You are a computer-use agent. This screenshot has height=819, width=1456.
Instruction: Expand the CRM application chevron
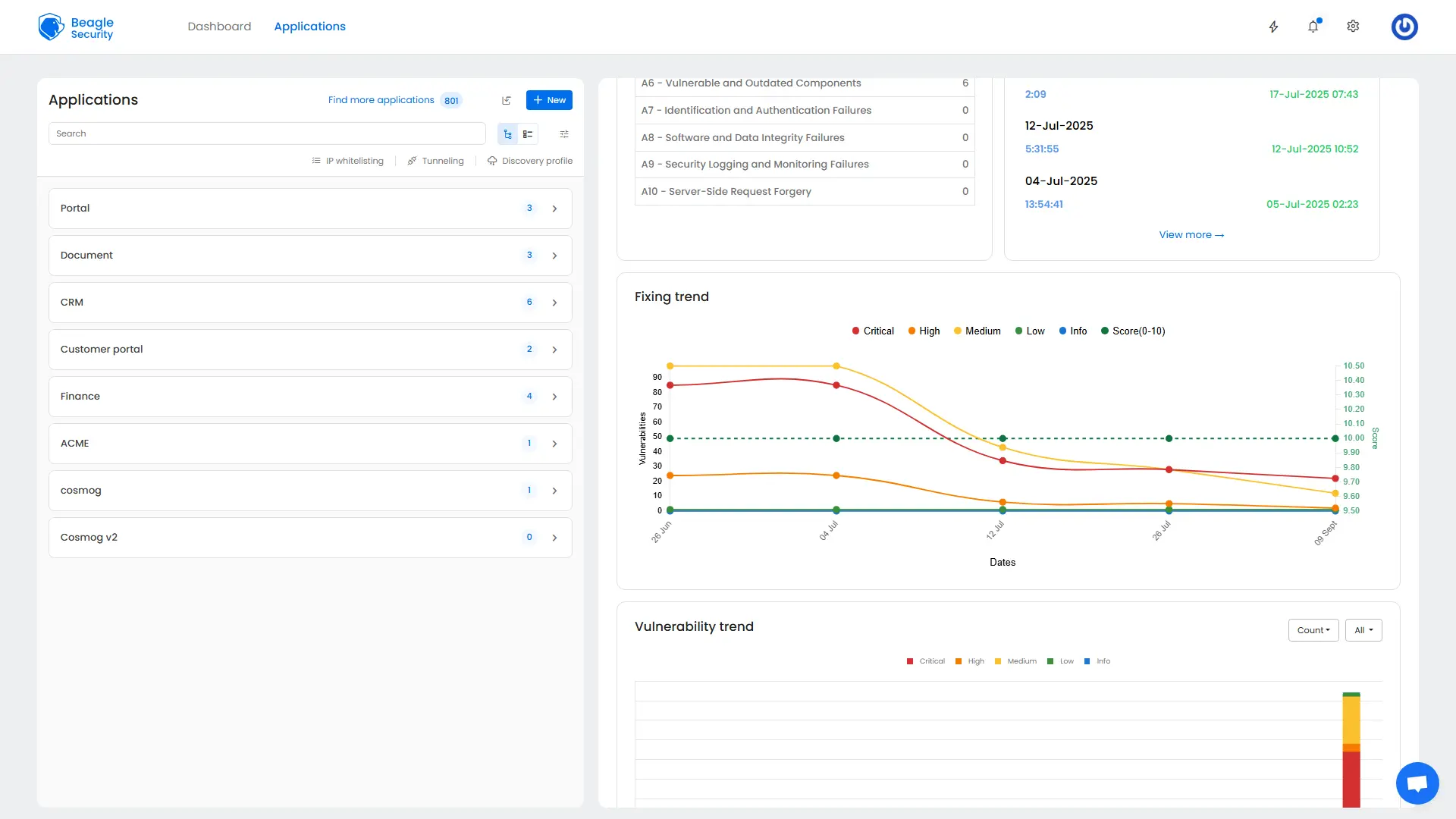554,303
